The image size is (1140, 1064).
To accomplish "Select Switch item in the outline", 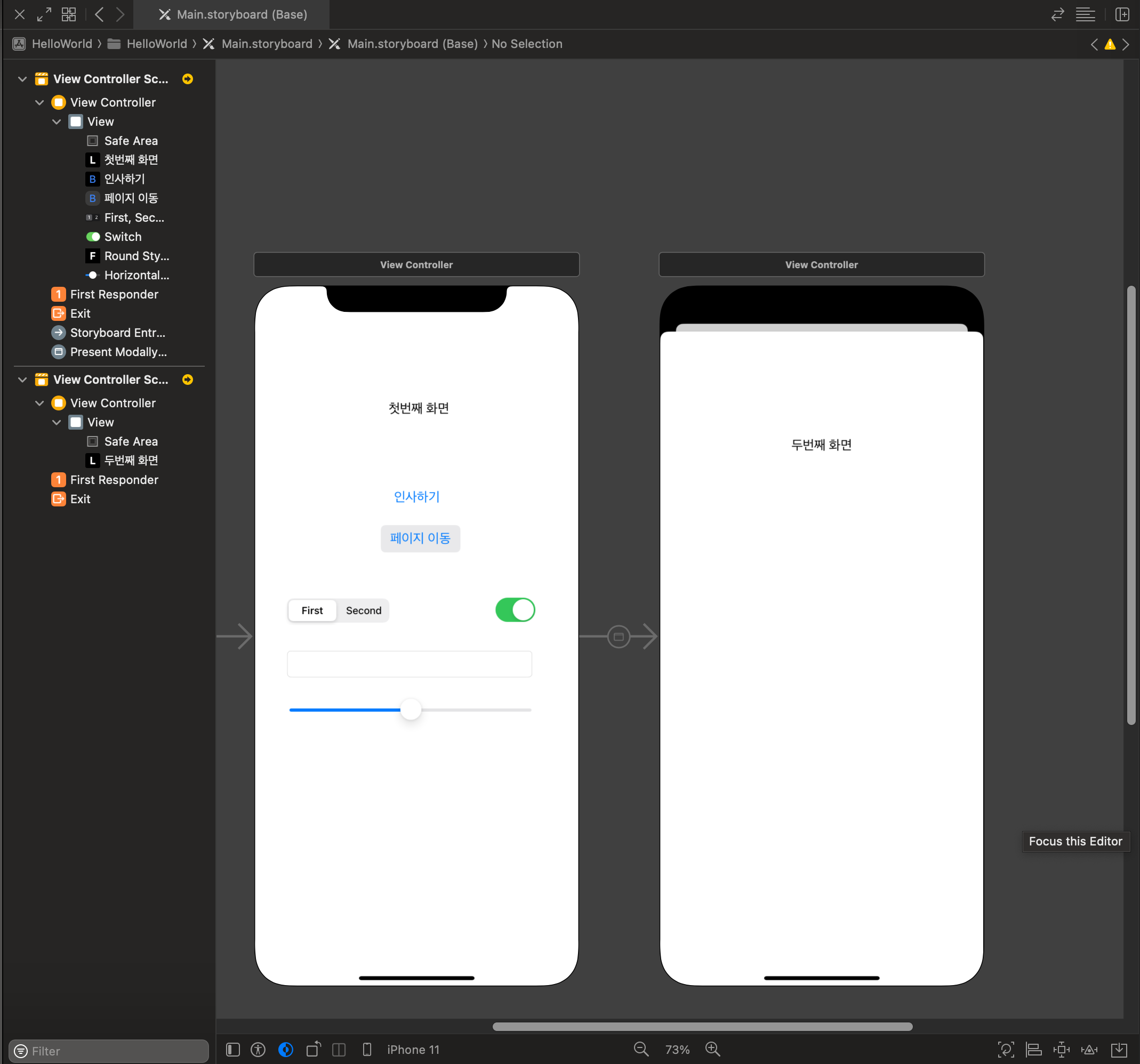I will (x=122, y=237).
